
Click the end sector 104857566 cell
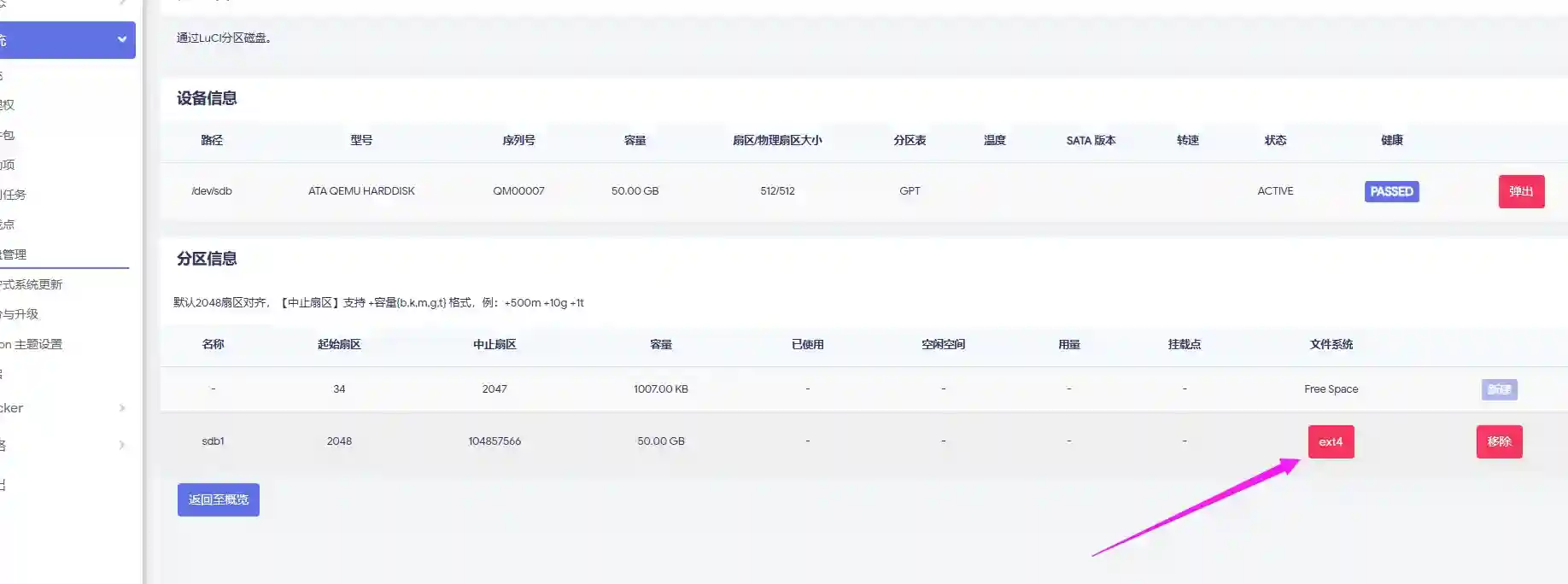[494, 441]
